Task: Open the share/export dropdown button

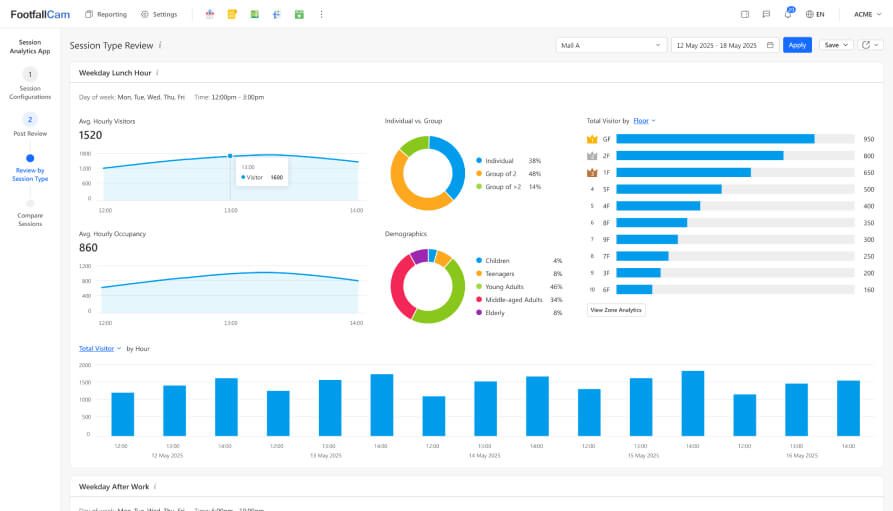Action: click(x=870, y=45)
